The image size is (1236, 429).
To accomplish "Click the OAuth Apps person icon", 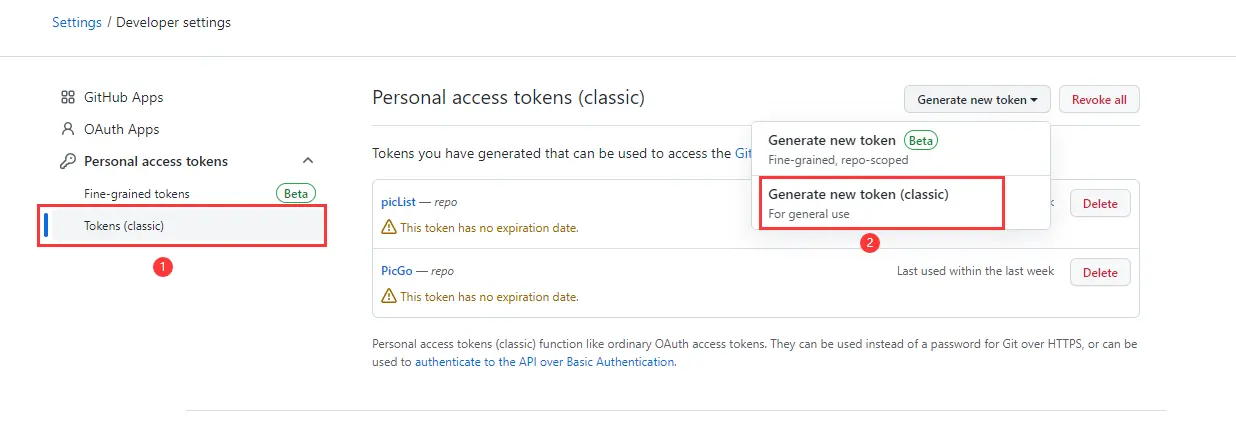I will coord(68,129).
